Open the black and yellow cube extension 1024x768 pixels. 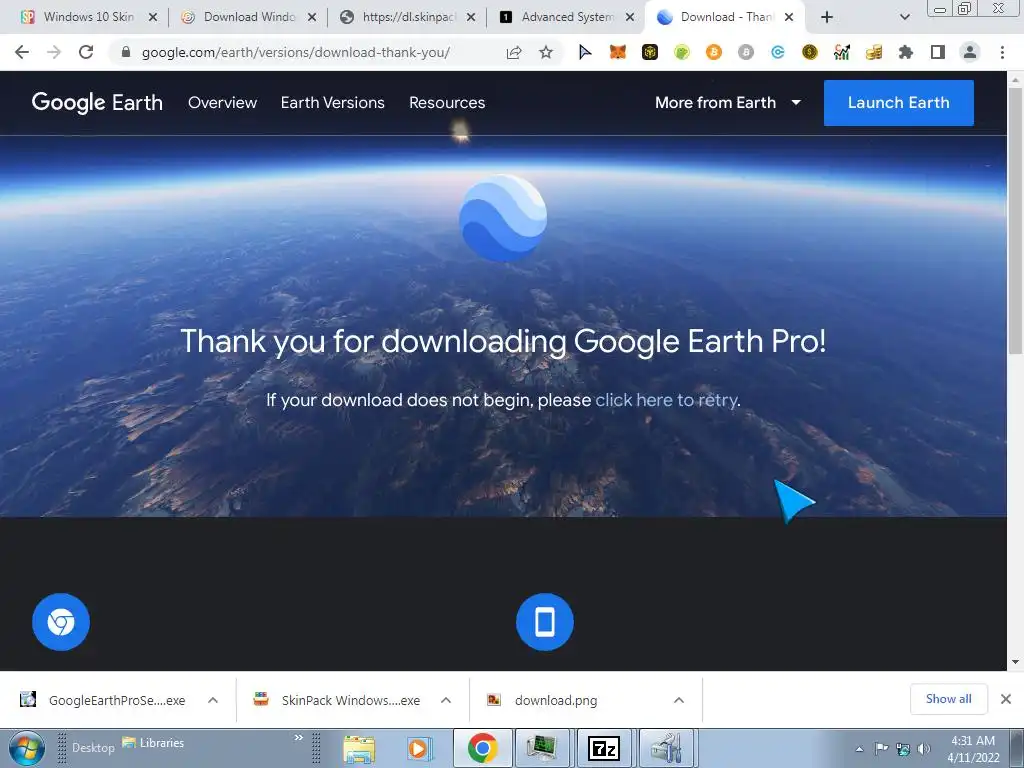(x=649, y=52)
